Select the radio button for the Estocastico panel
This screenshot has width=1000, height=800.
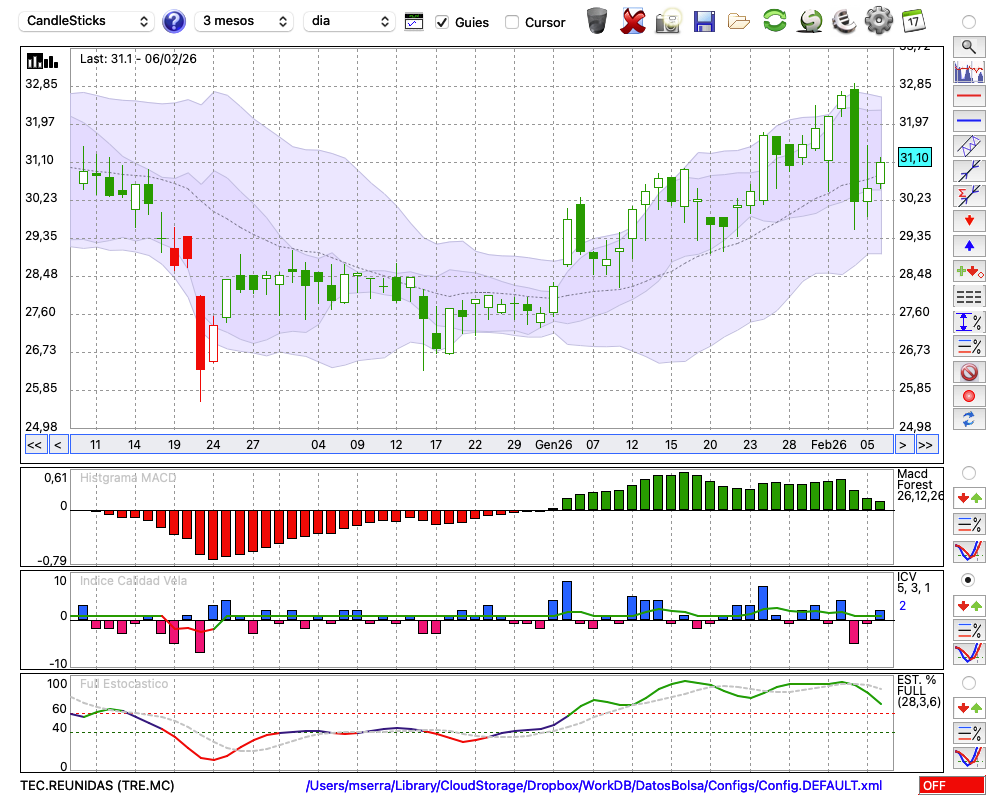point(969,683)
